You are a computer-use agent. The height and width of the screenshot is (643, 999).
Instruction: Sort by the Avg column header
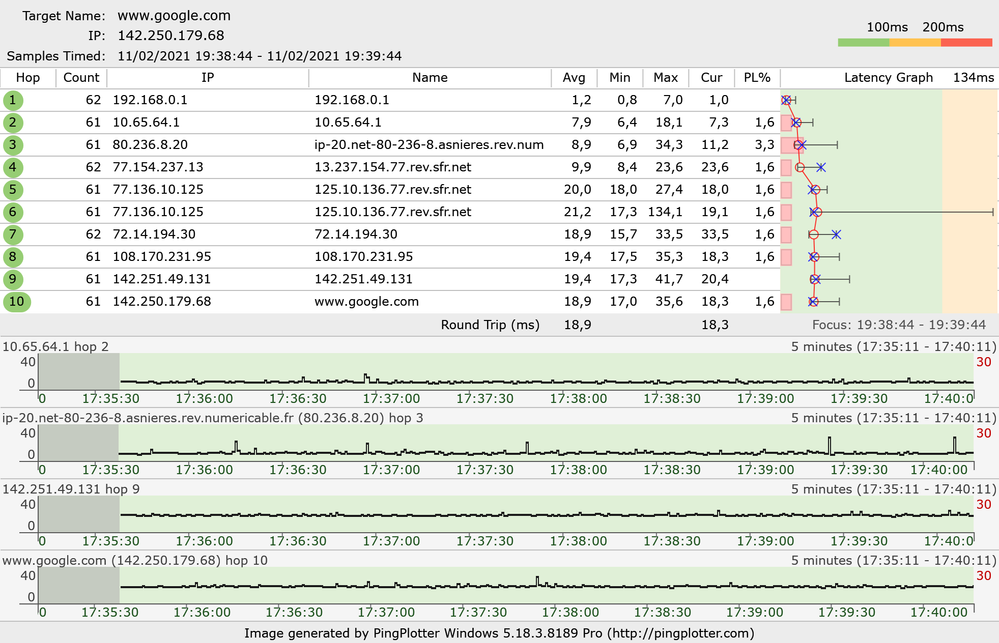574,78
